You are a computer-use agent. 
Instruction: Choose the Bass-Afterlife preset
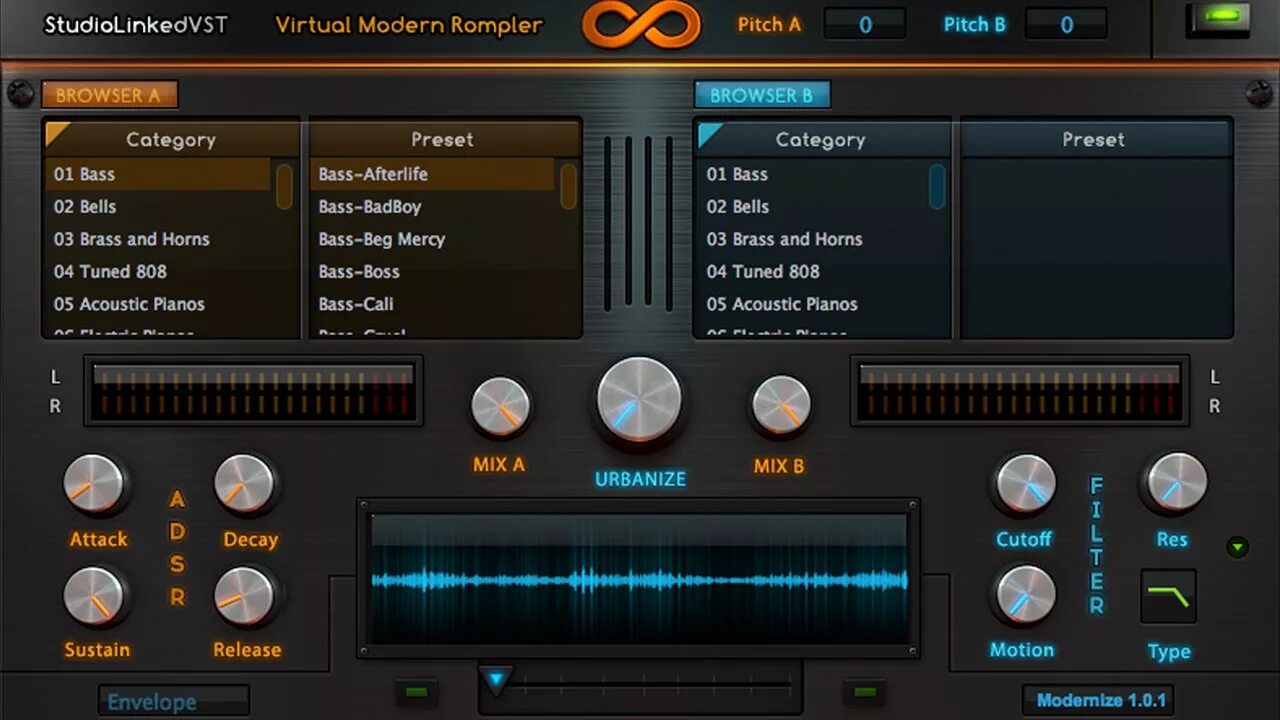(433, 174)
